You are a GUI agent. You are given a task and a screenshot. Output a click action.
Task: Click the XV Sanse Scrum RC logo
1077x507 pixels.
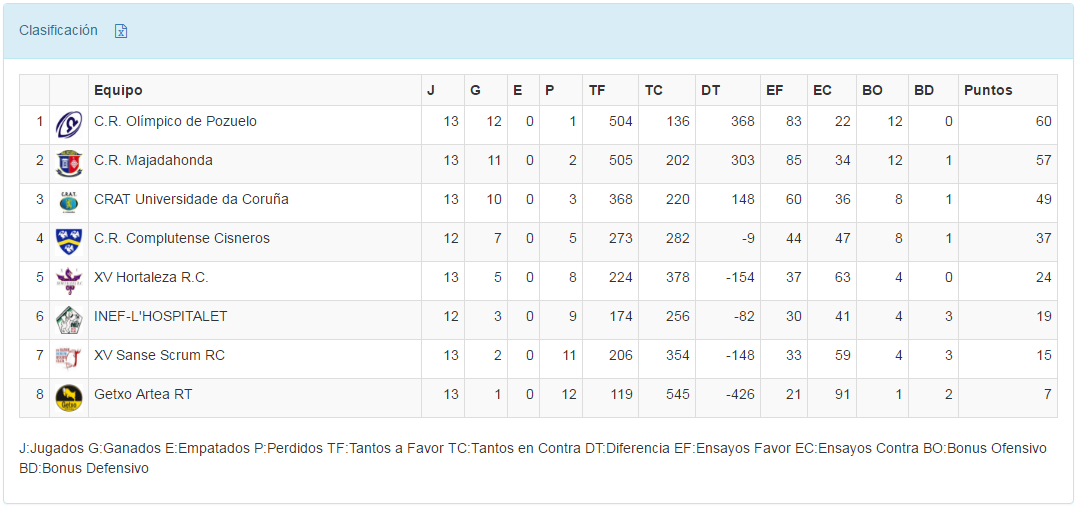tap(68, 358)
